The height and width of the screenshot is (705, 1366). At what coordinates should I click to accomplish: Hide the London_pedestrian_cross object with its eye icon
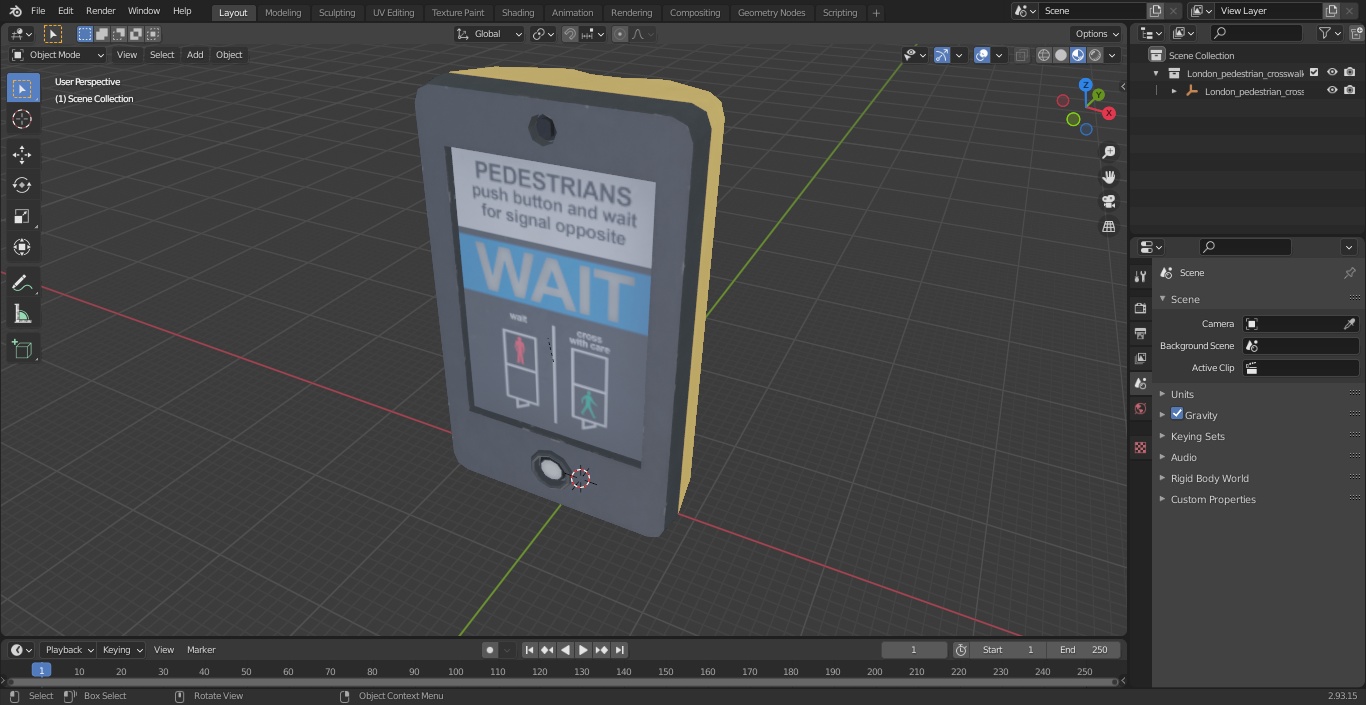coord(1332,91)
